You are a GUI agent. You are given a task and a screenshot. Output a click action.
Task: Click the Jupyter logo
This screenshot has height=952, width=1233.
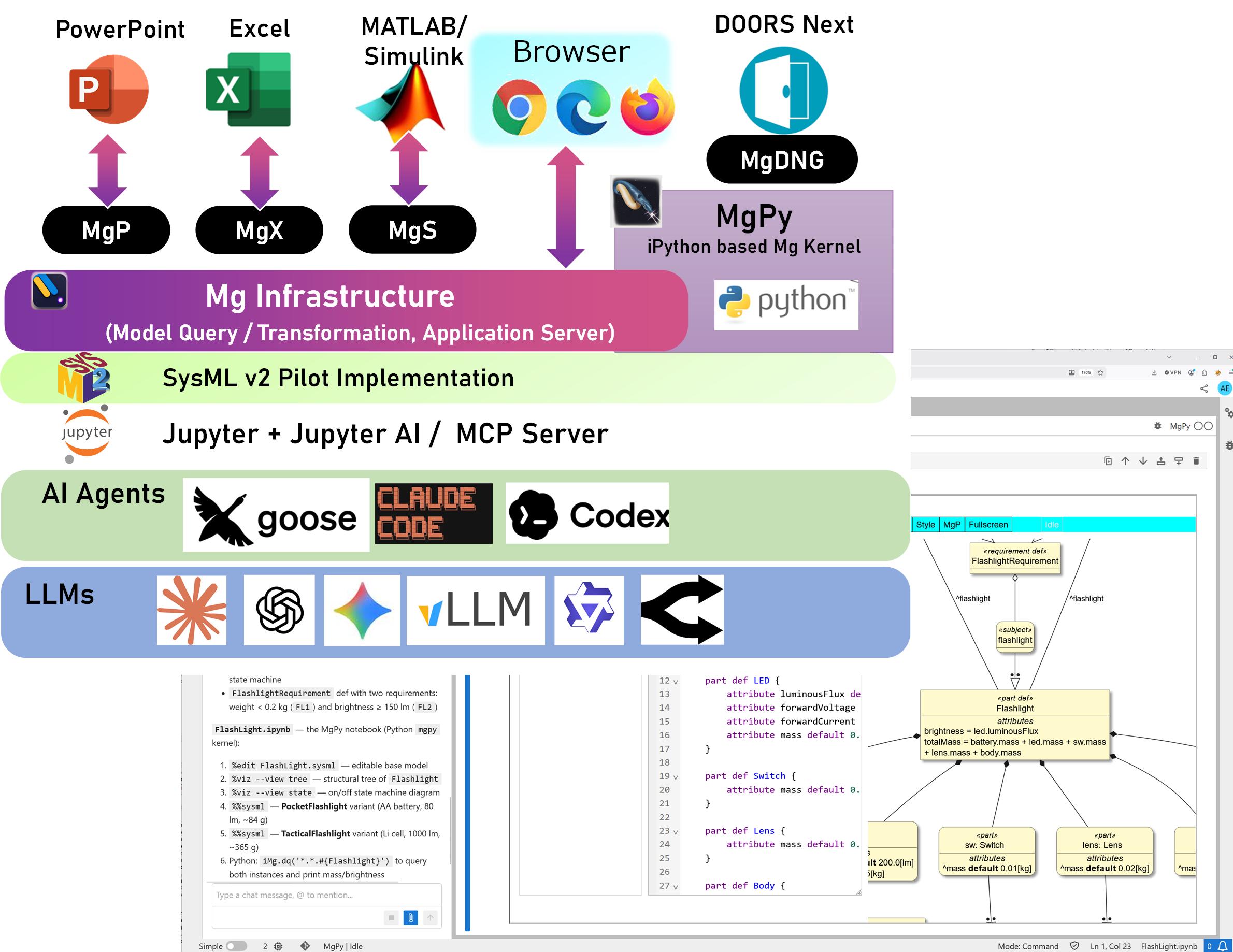(x=87, y=434)
